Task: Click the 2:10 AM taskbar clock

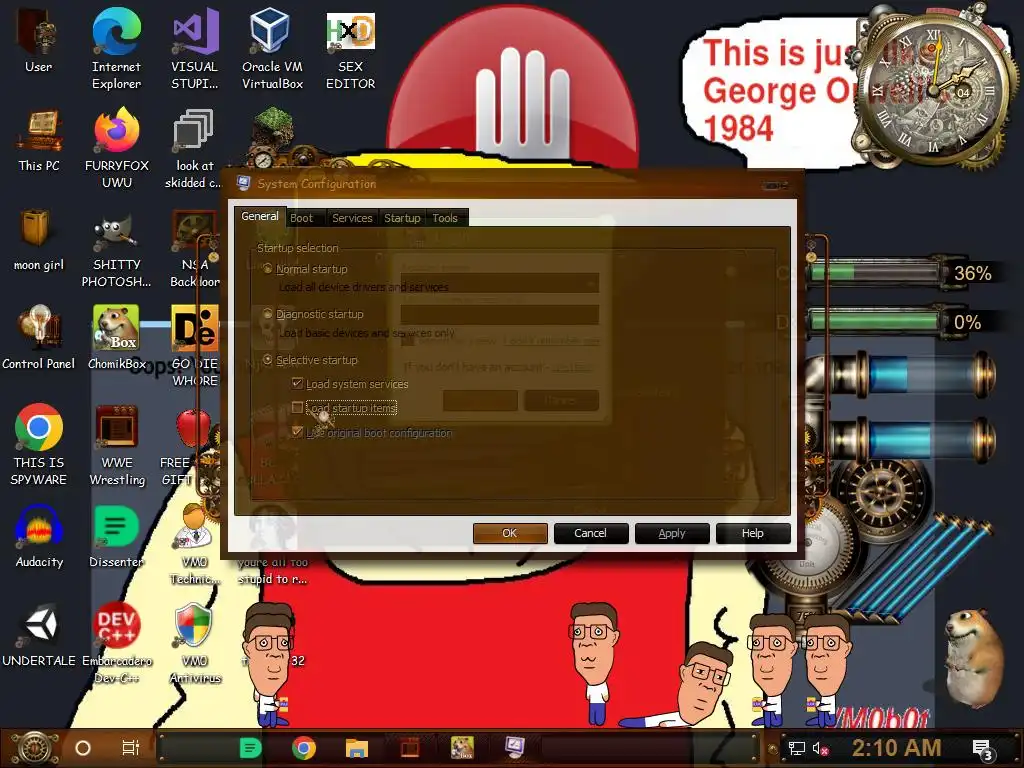Action: pyautogui.click(x=896, y=748)
